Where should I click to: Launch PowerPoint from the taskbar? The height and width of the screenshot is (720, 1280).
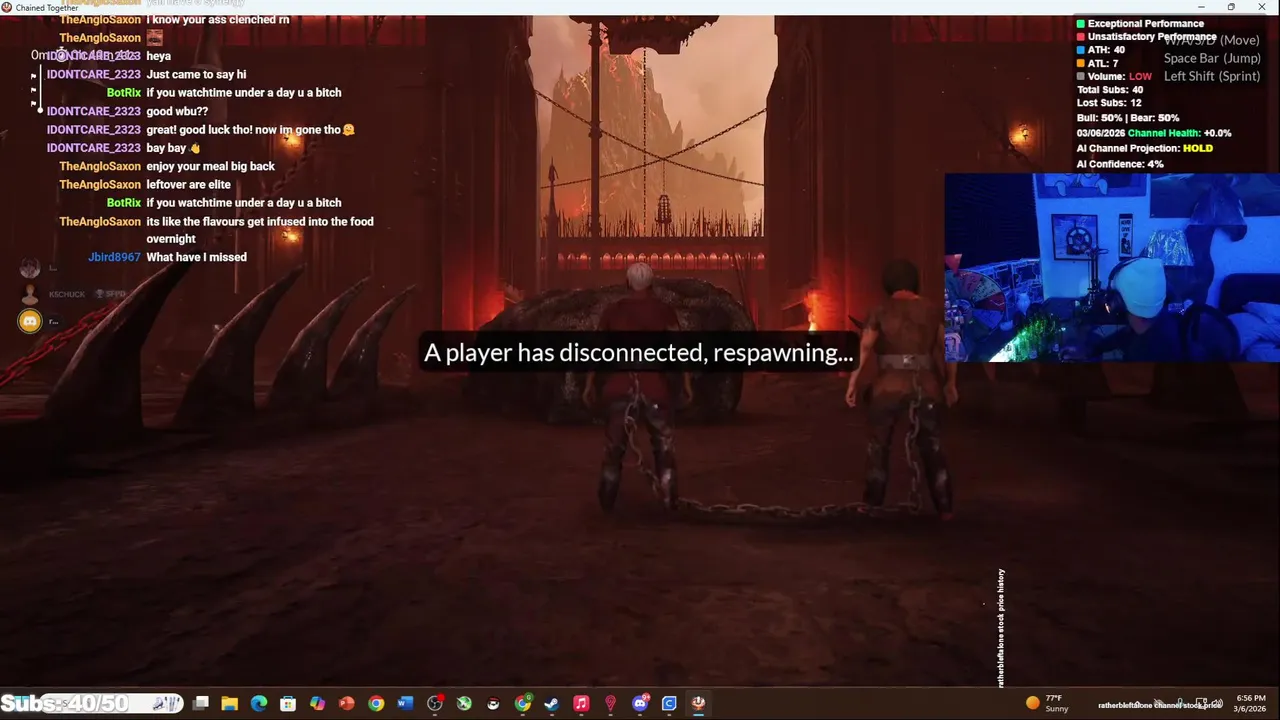(x=346, y=703)
